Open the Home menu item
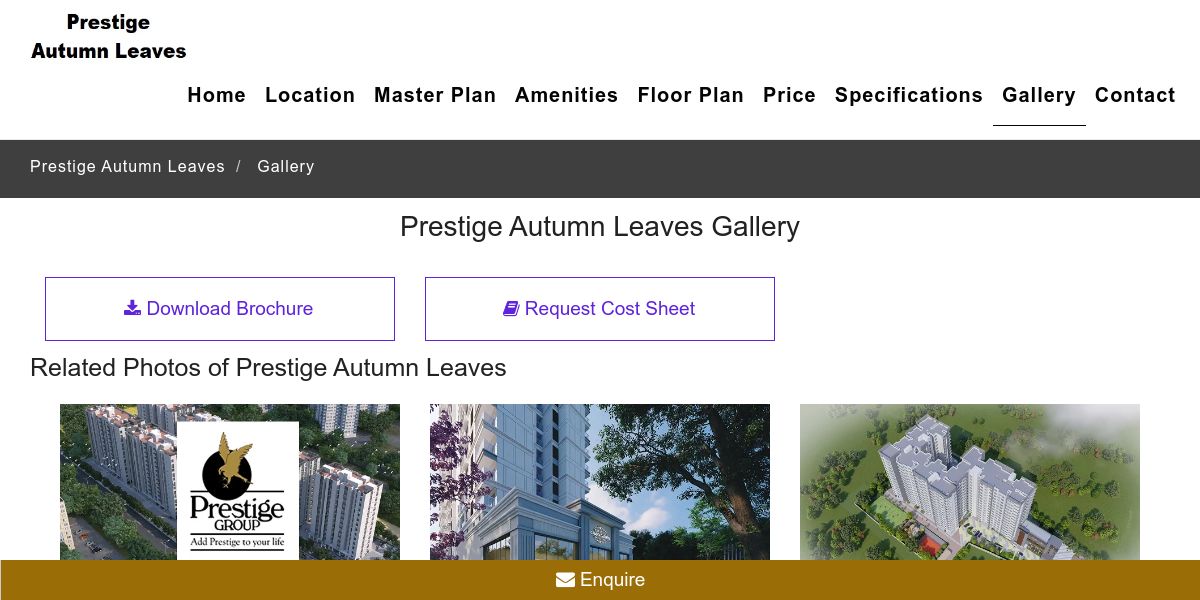The image size is (1200, 600). pyautogui.click(x=216, y=95)
